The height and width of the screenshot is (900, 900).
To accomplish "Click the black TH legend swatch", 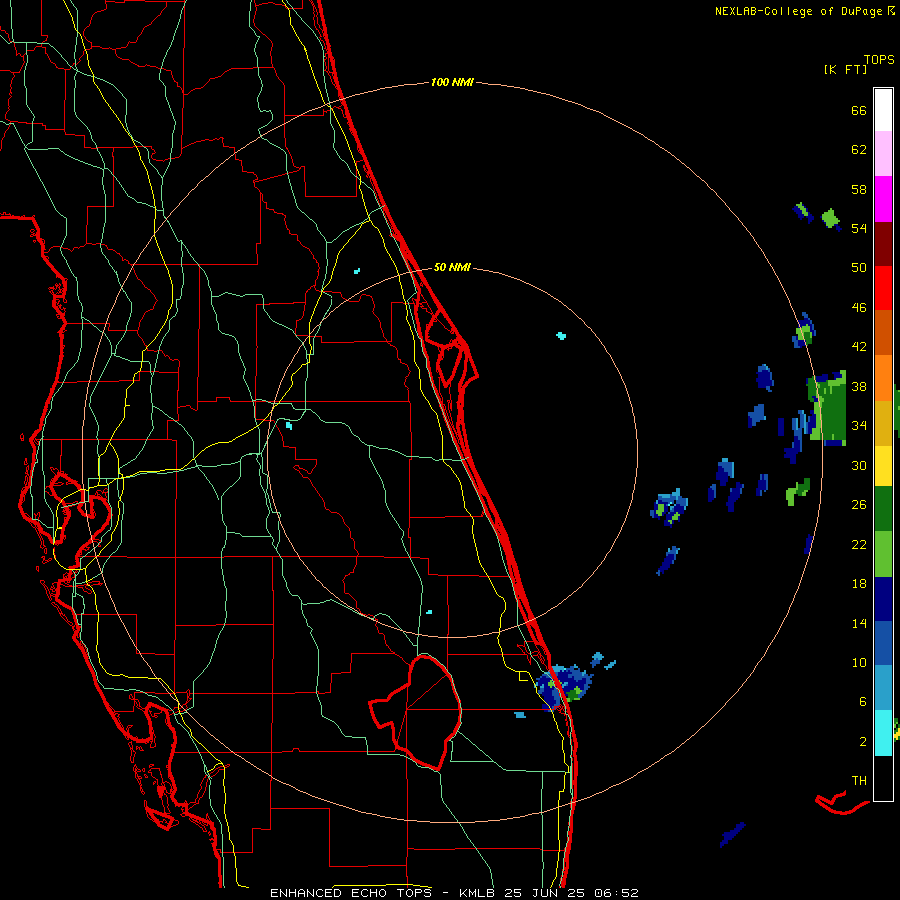I will (x=883, y=778).
